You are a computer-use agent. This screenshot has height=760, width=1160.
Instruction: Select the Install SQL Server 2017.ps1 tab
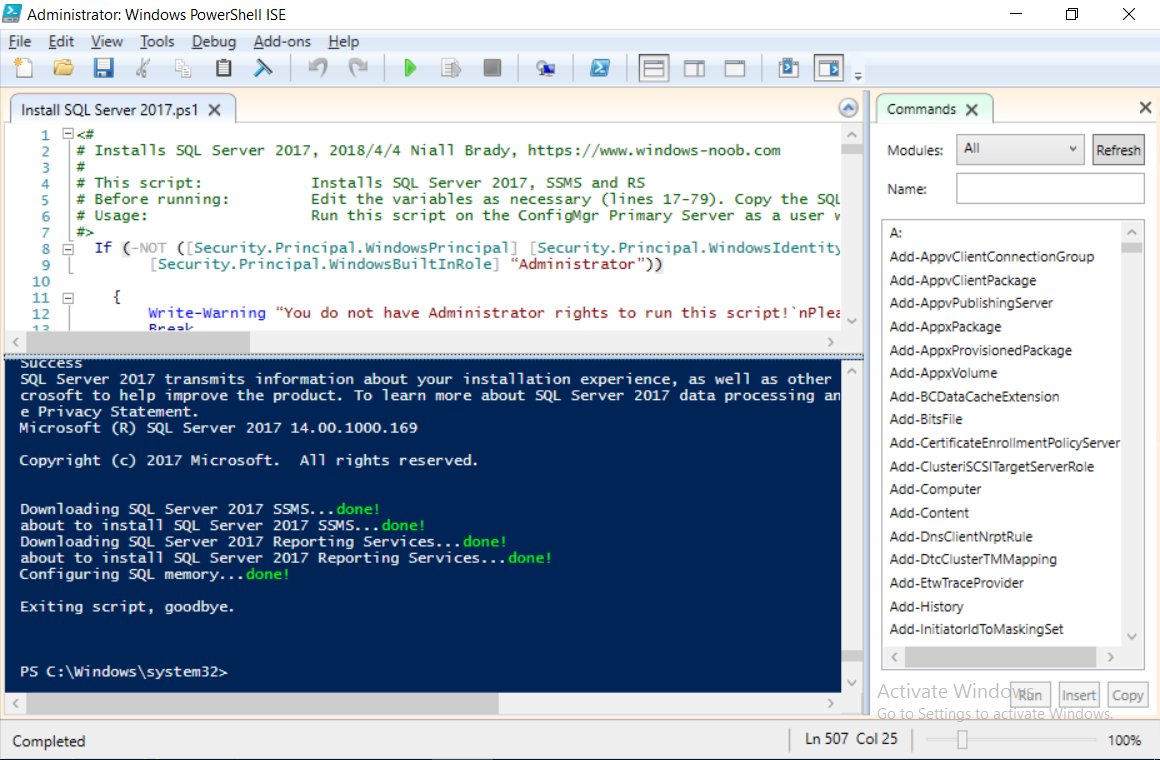(109, 110)
